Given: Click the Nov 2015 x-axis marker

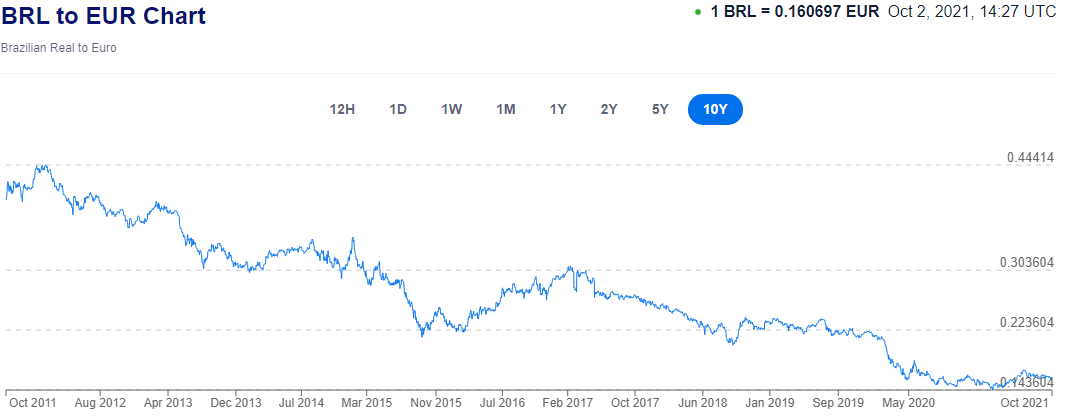Looking at the screenshot, I should (x=435, y=405).
